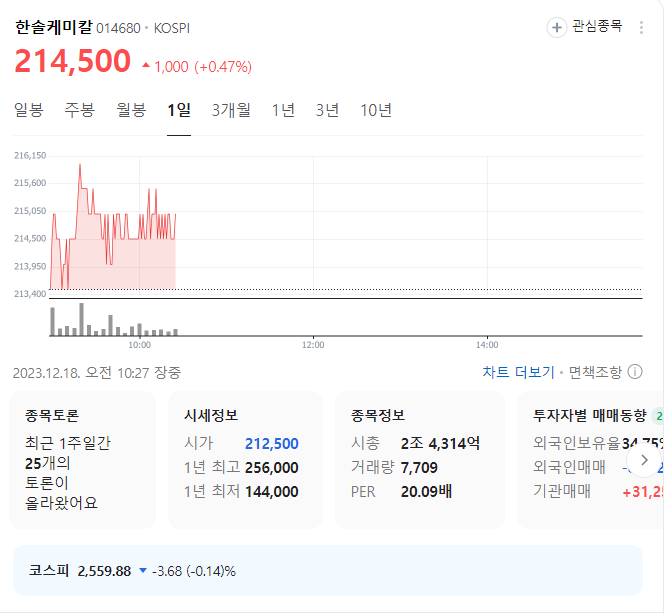Image resolution: width=664 pixels, height=614 pixels.
Task: Click the 거래량 value 7,709
Action: coord(419,467)
